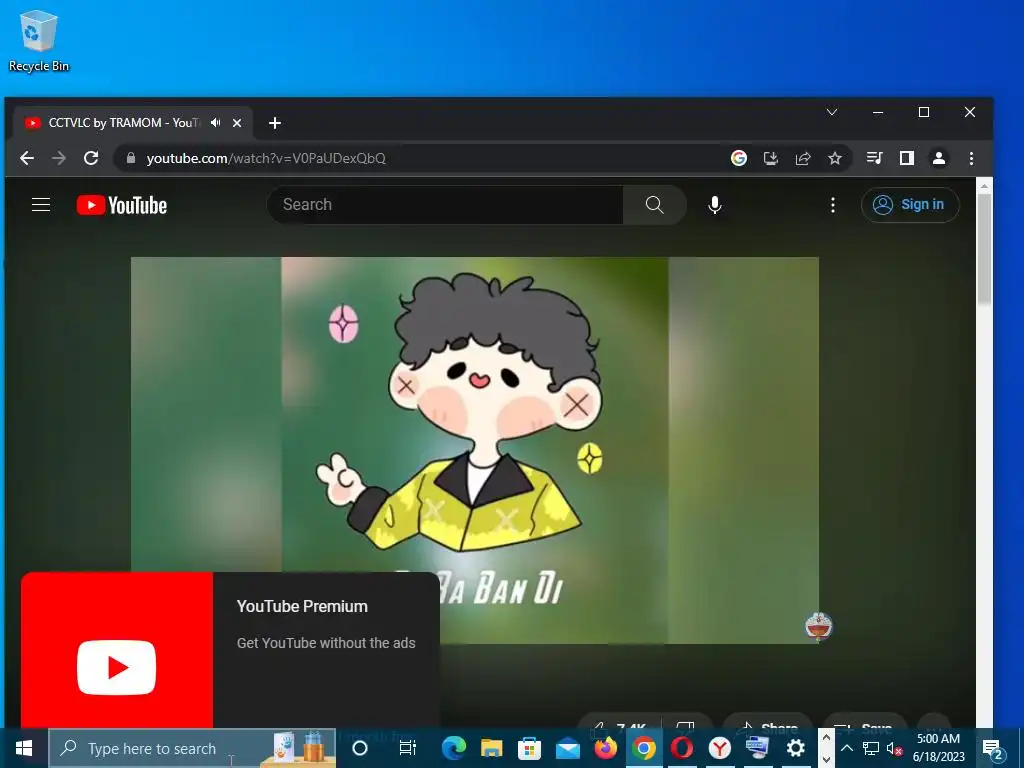Launch Yandex Browser from the taskbar
The width and height of the screenshot is (1024, 768).
click(x=720, y=748)
